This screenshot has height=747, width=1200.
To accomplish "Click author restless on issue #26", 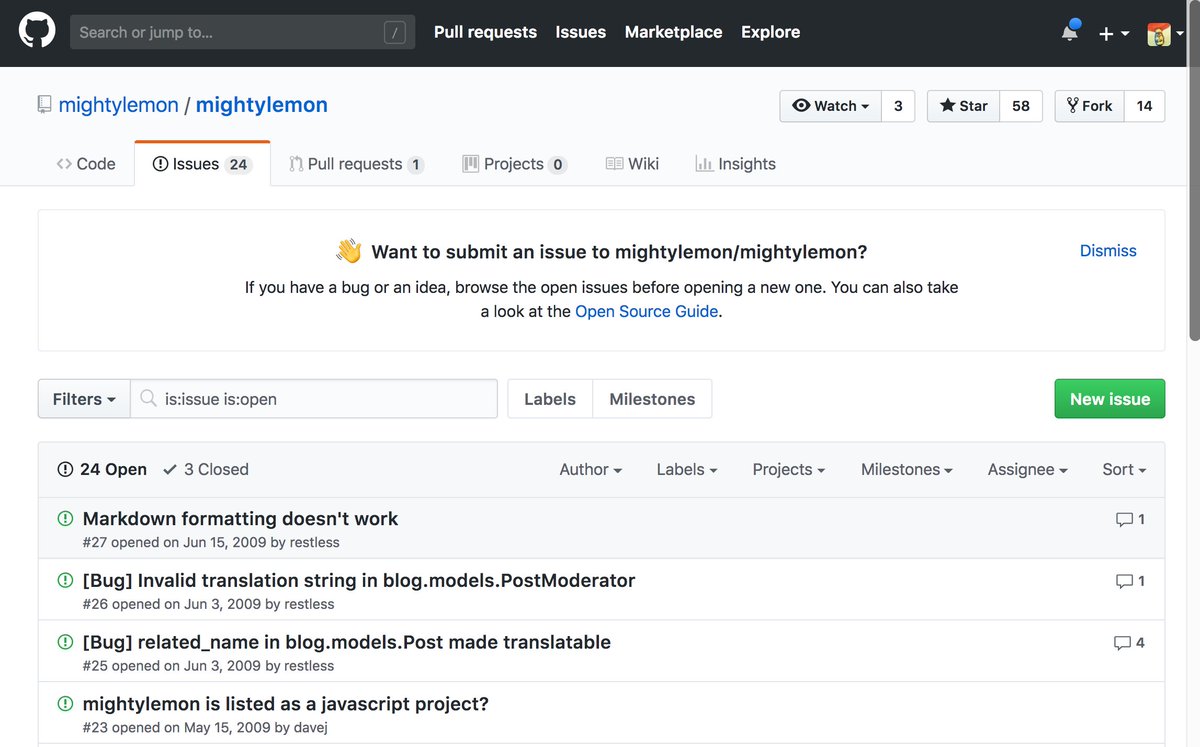I will click(309, 604).
